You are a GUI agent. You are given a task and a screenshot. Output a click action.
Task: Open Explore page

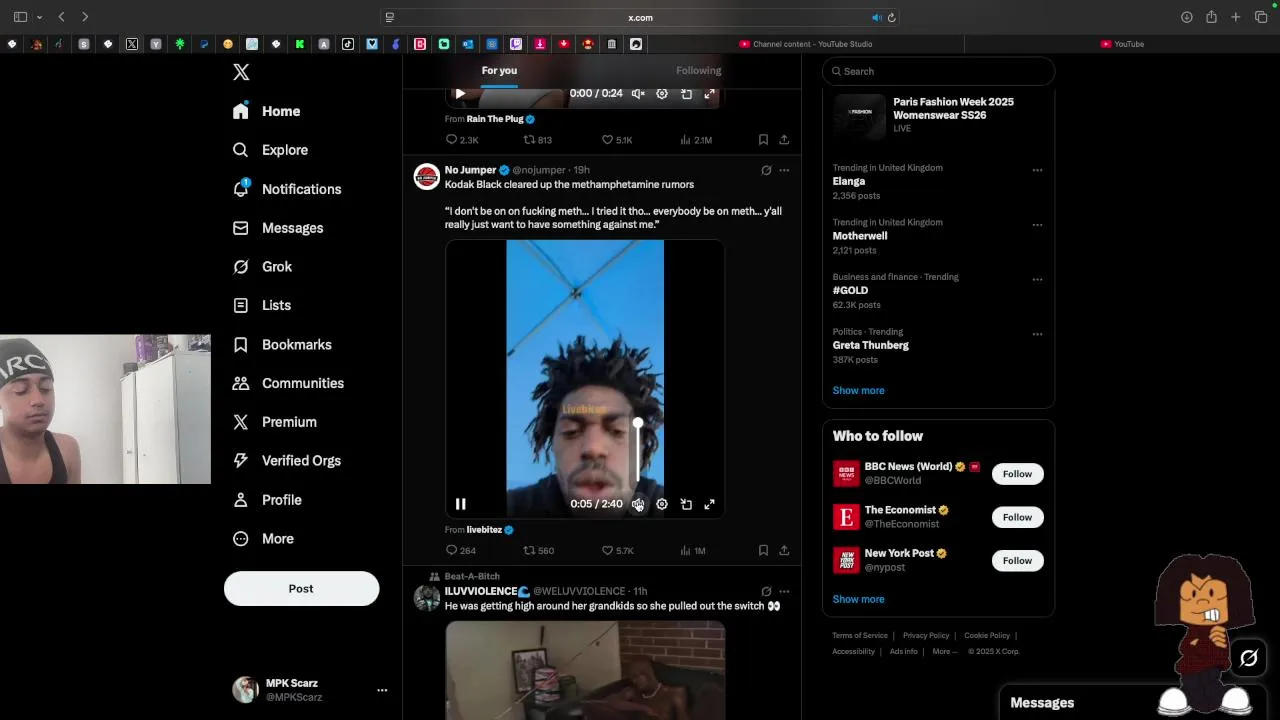click(x=270, y=150)
